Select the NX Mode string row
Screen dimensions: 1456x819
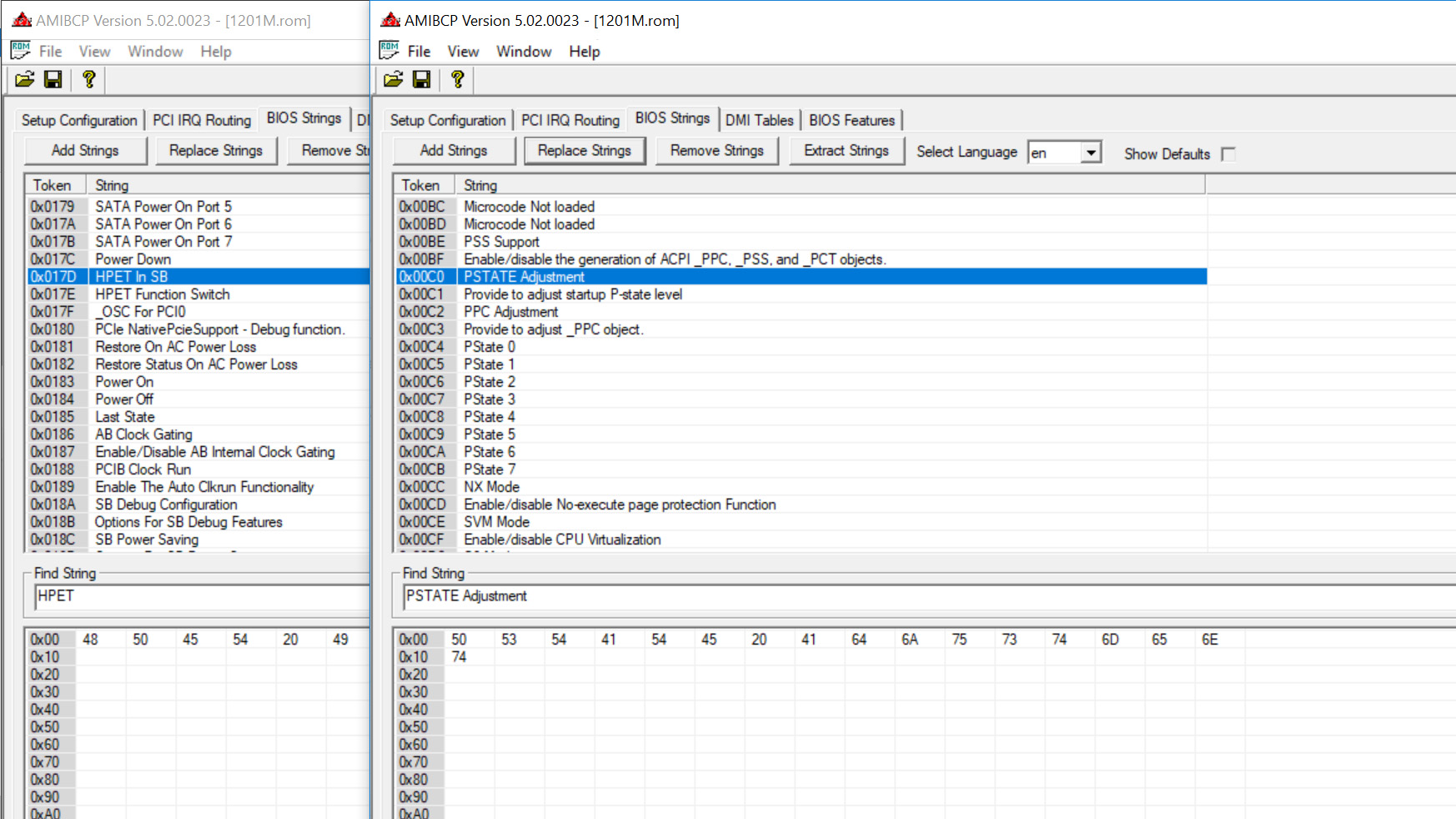pos(801,487)
